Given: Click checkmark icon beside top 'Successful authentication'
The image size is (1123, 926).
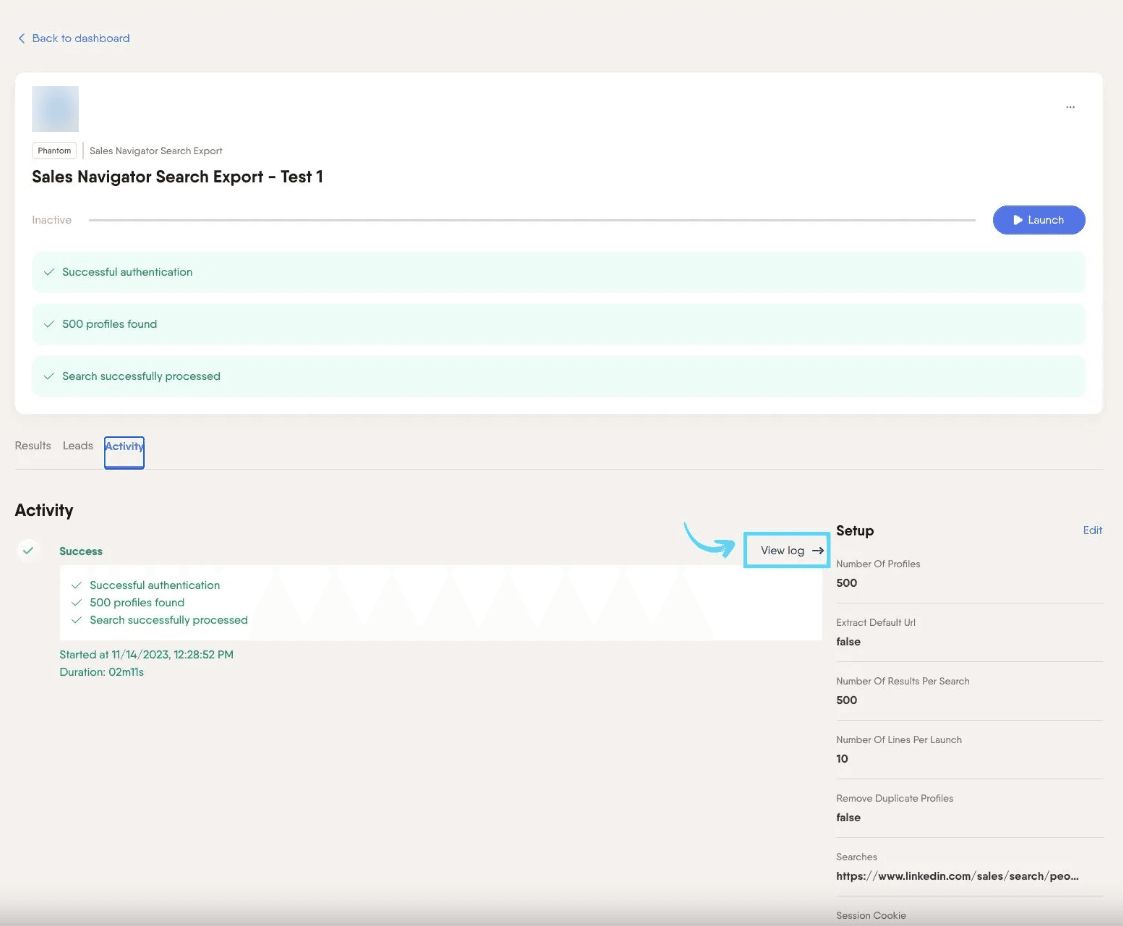Looking at the screenshot, I should click(49, 272).
